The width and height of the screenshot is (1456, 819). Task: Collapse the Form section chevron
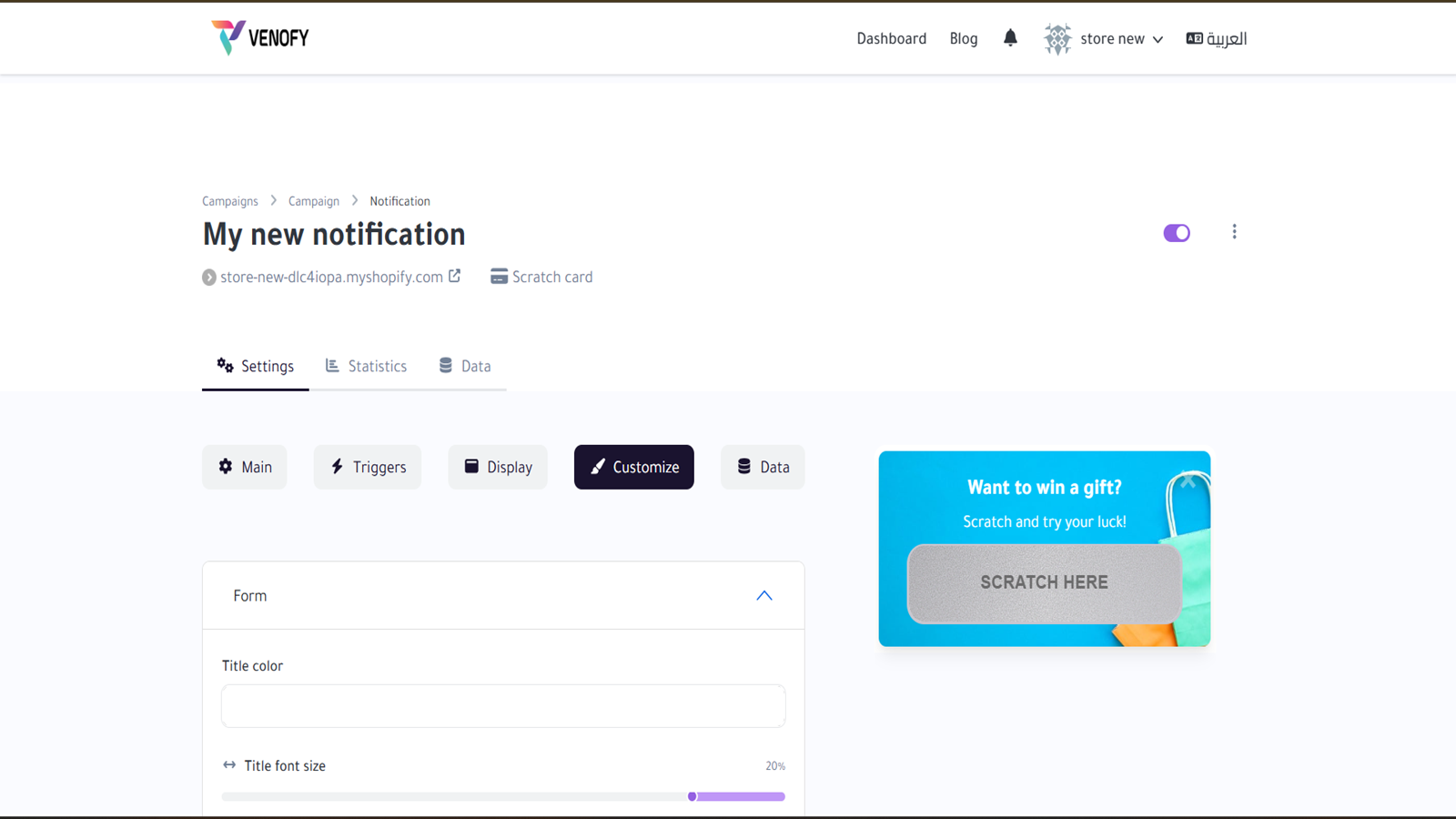764,596
